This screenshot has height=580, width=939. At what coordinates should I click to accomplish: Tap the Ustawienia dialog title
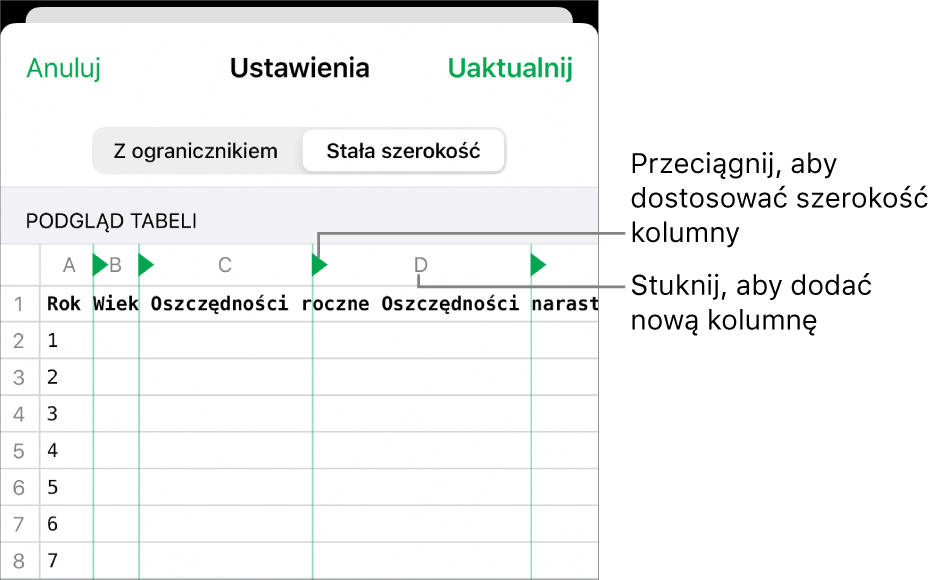coord(299,69)
